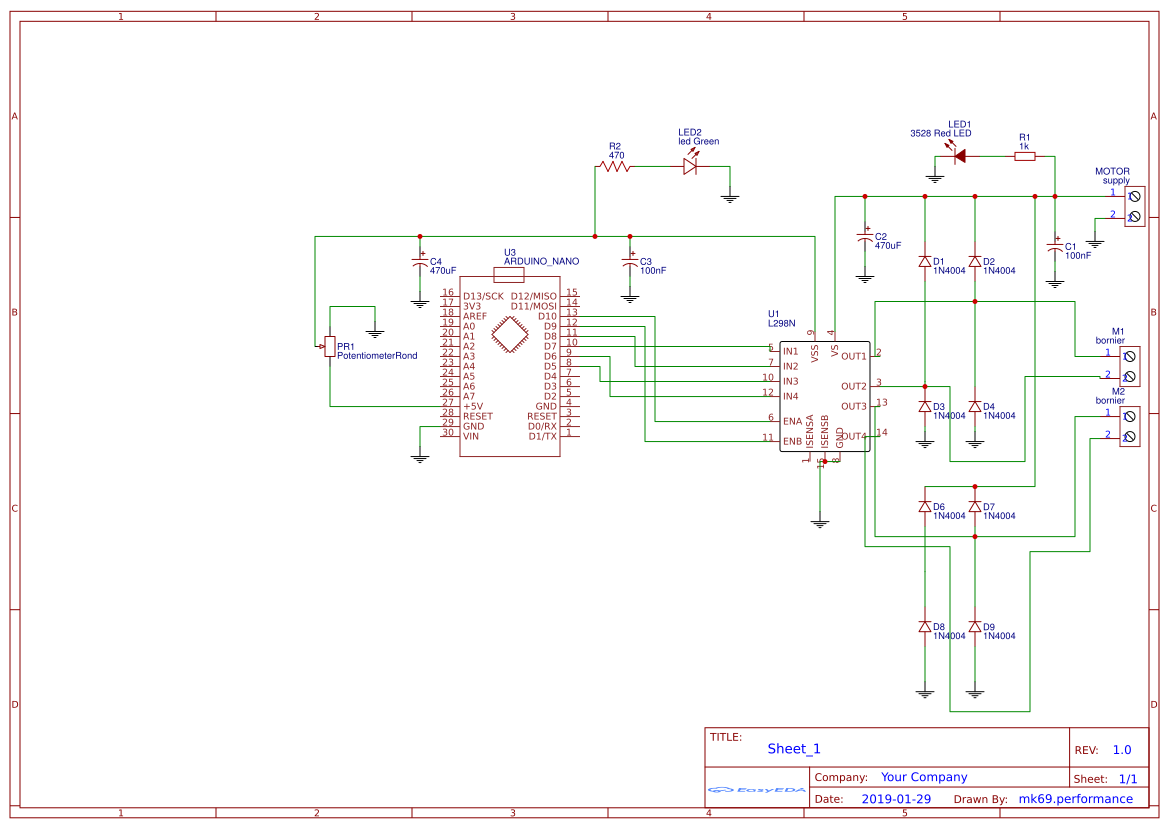Click the Sheet_1 title text
Viewport: 1169px width, 828px height.
[792, 748]
